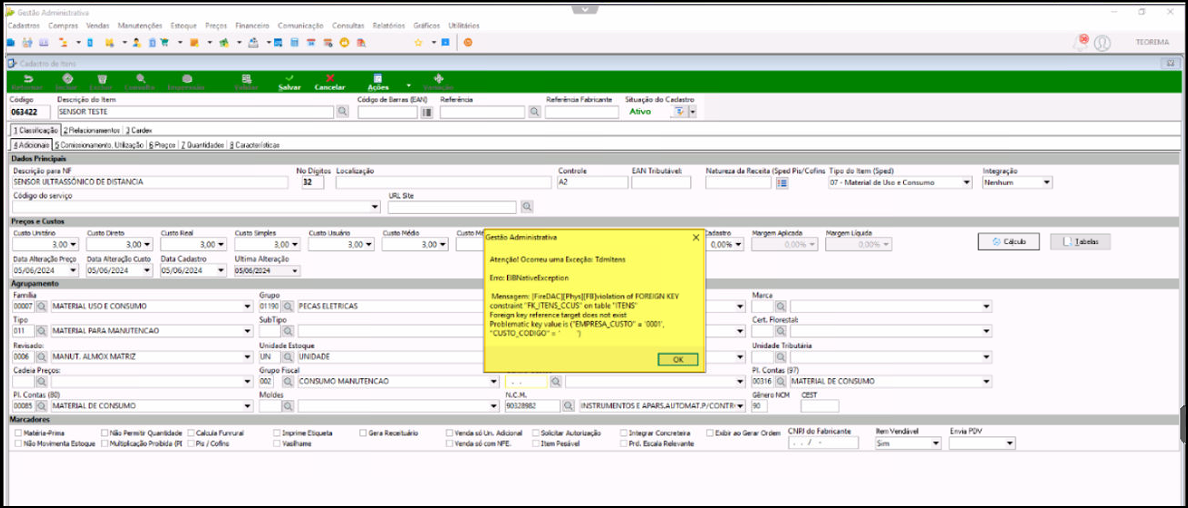This screenshot has height=508, width=1188.
Task: Expand the Código do serviço dropdown
Action: (376, 206)
